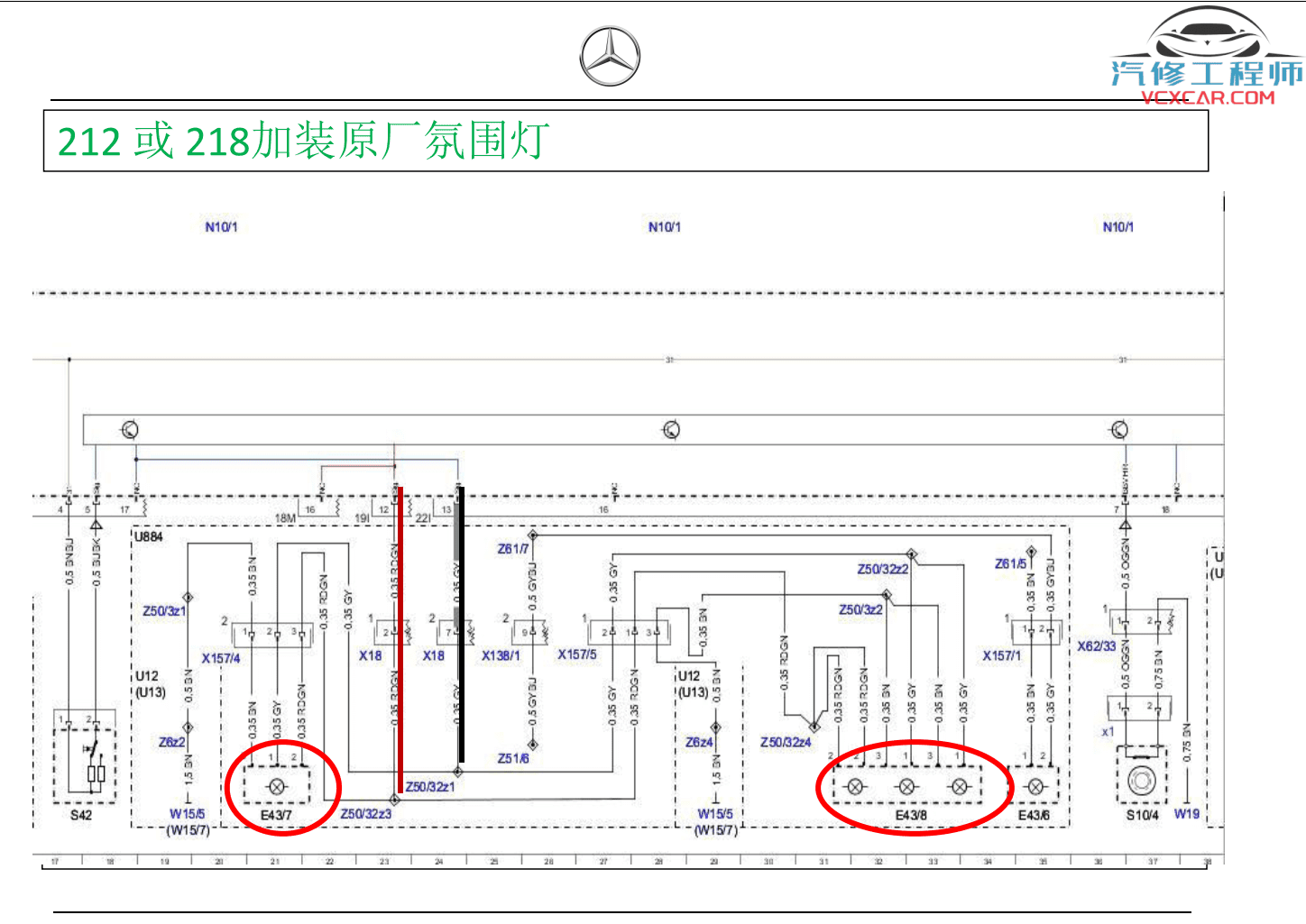Select the E43/6 lamp symbol
This screenshot has height=924, width=1306.
1035,787
